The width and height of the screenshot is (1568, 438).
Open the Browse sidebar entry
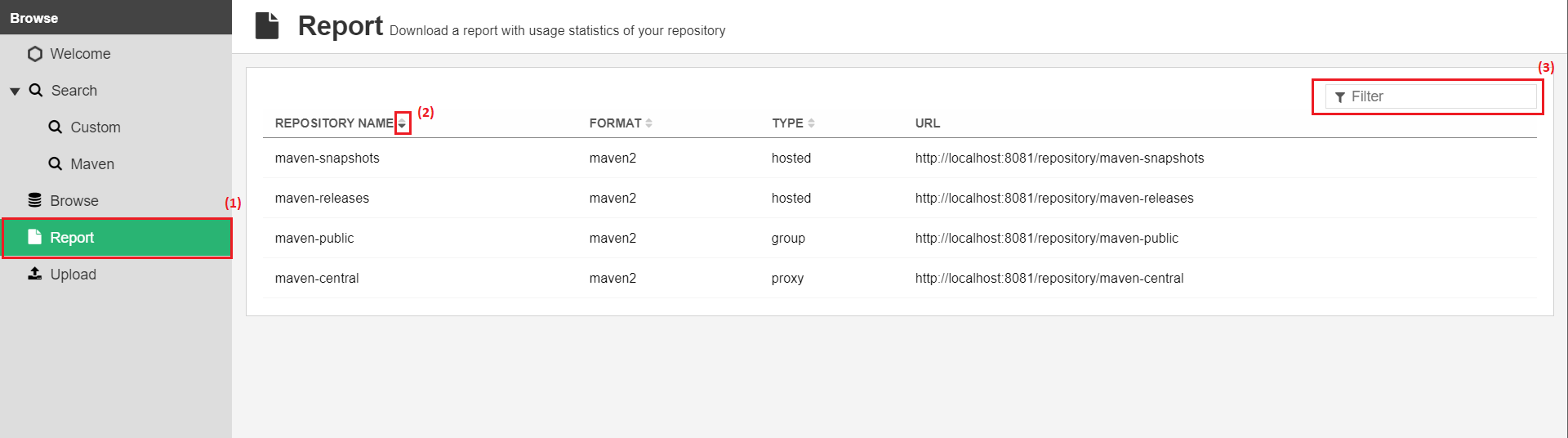(73, 201)
